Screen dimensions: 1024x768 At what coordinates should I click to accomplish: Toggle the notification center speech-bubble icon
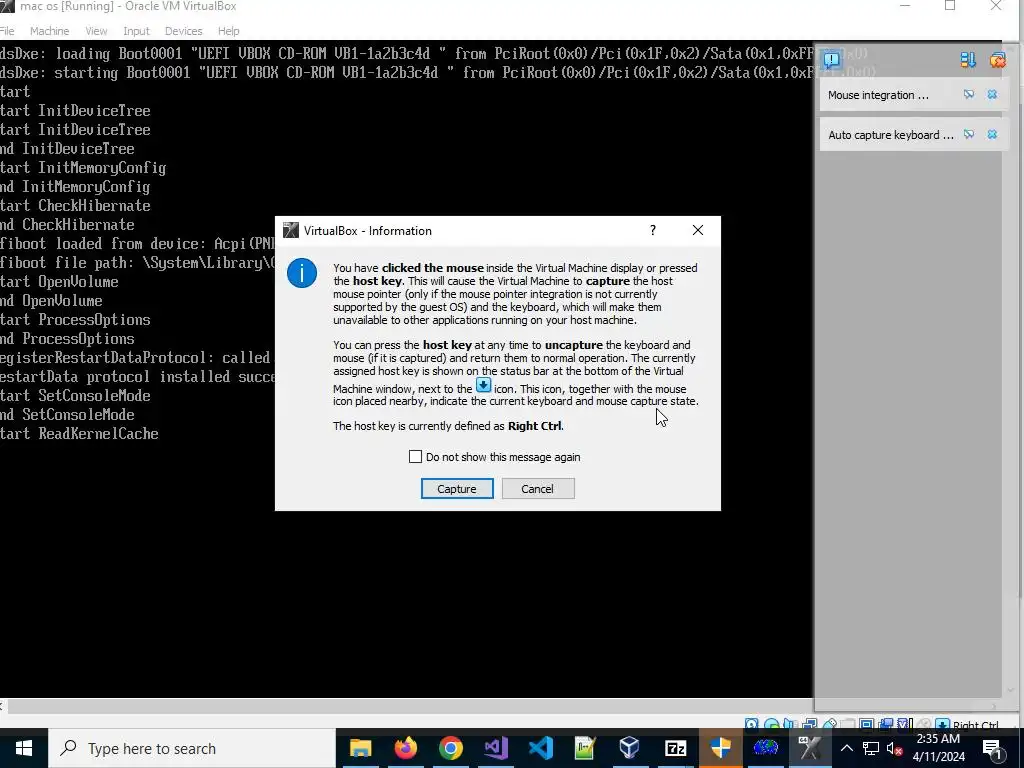pyautogui.click(x=831, y=59)
